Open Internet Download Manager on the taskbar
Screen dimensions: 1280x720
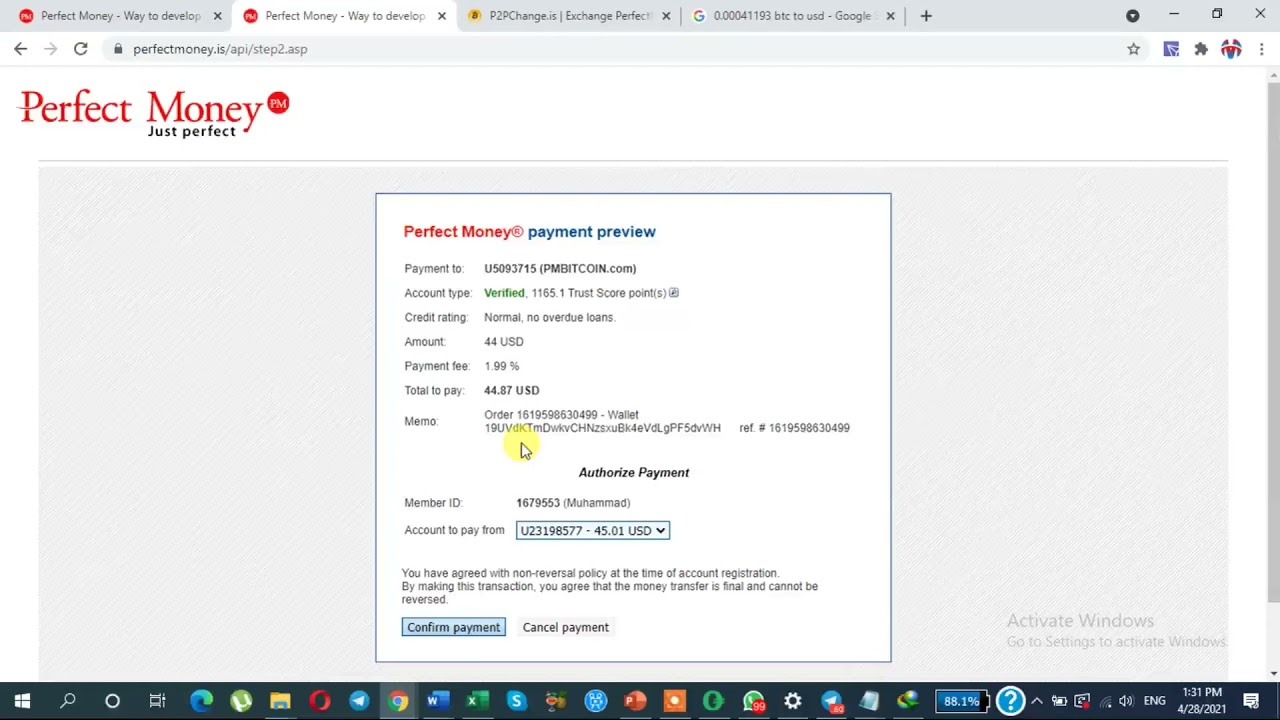(909, 701)
